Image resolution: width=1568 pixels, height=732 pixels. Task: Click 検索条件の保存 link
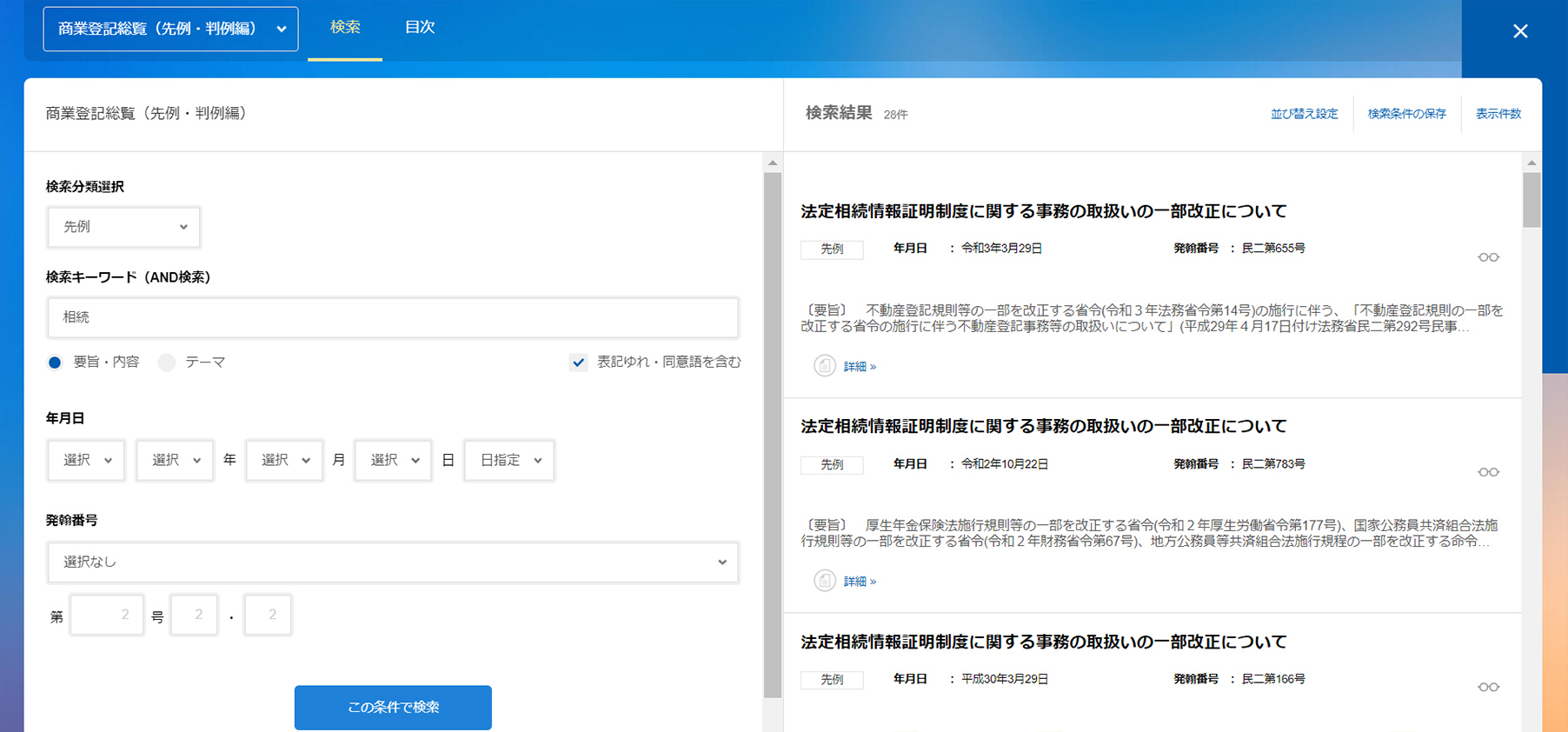point(1406,114)
